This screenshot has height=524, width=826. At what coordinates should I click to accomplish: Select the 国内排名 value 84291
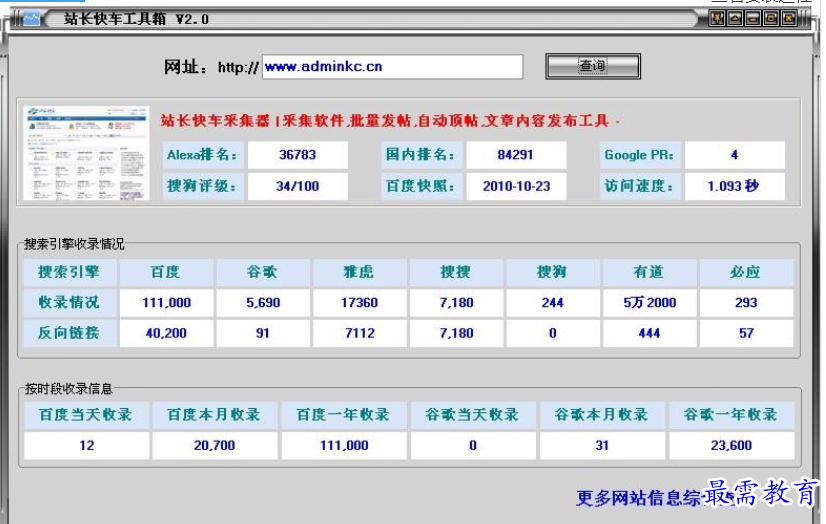click(516, 155)
